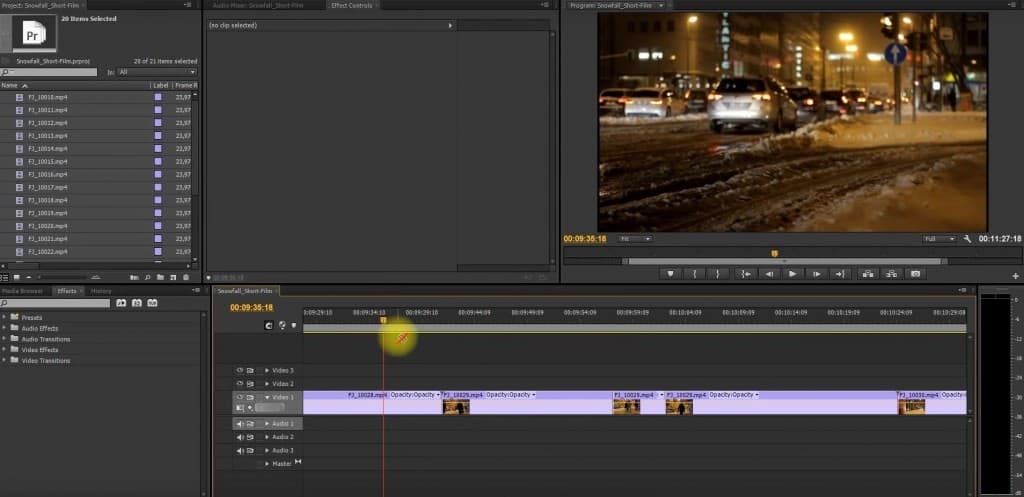
Task: Create a new bin in Project panel
Action: pyautogui.click(x=161, y=278)
